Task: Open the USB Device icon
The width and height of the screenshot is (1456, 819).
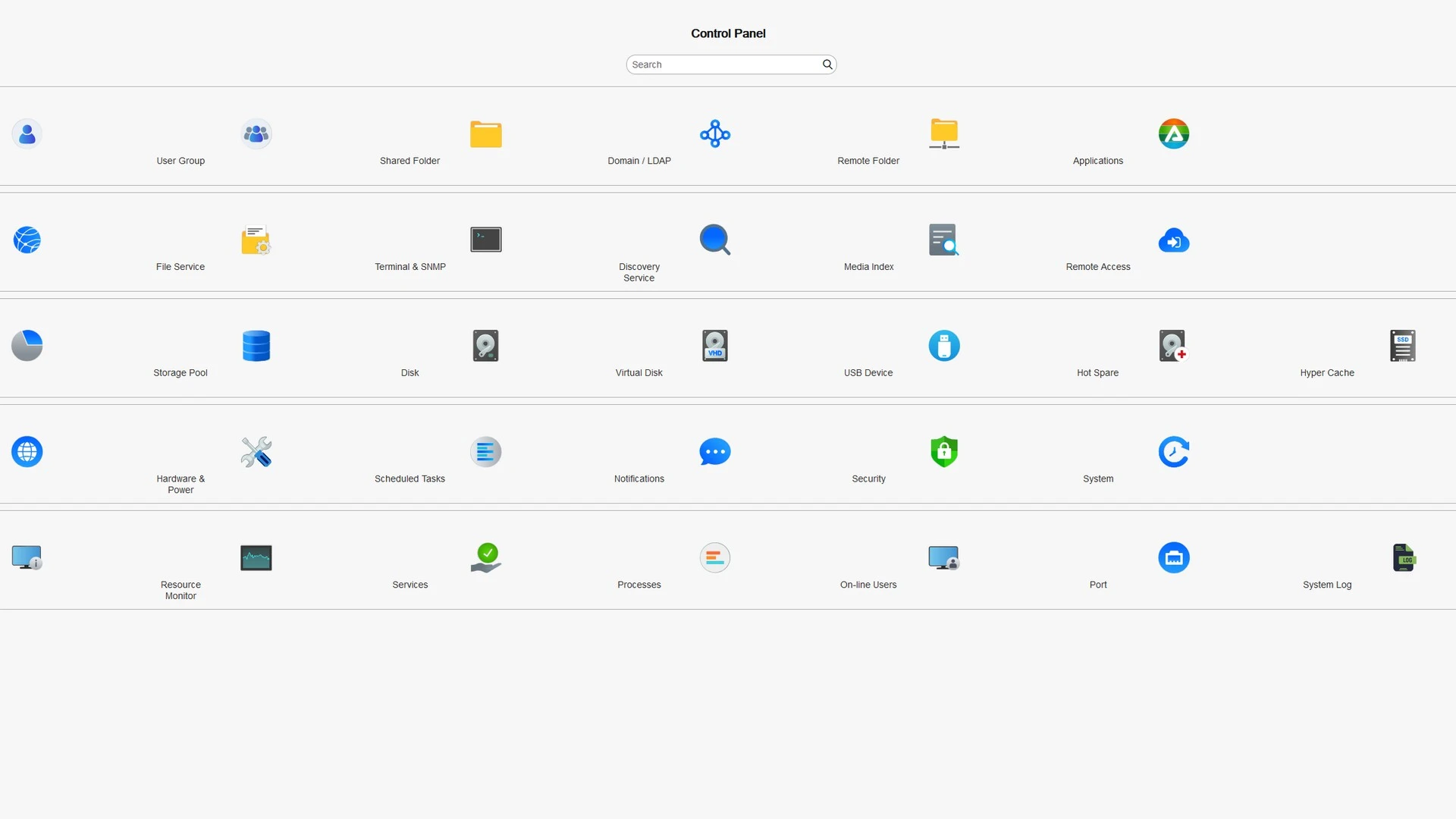Action: (944, 346)
